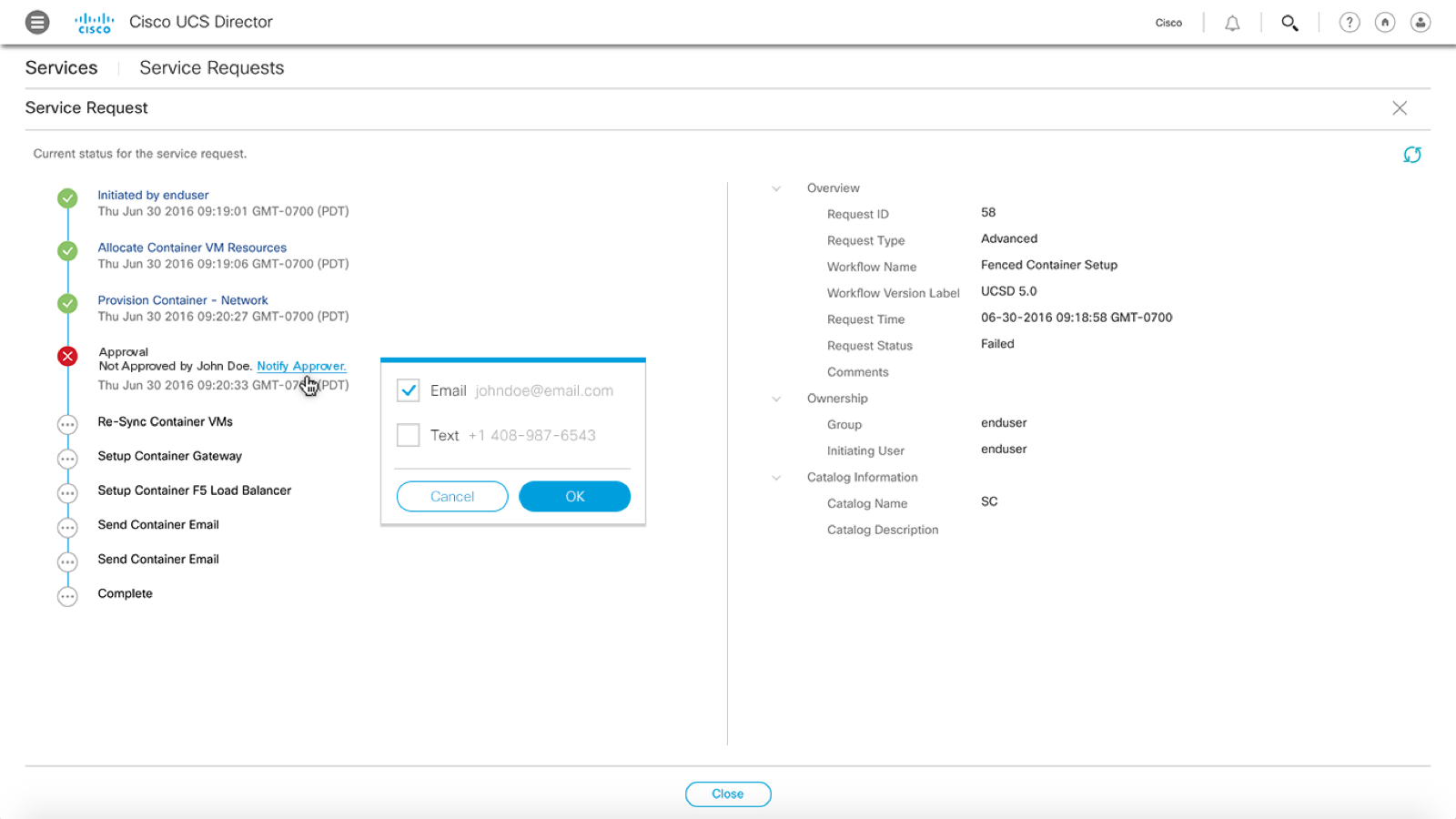Viewport: 1456px width, 819px height.
Task: Open the user profile icon
Action: 1421,23
